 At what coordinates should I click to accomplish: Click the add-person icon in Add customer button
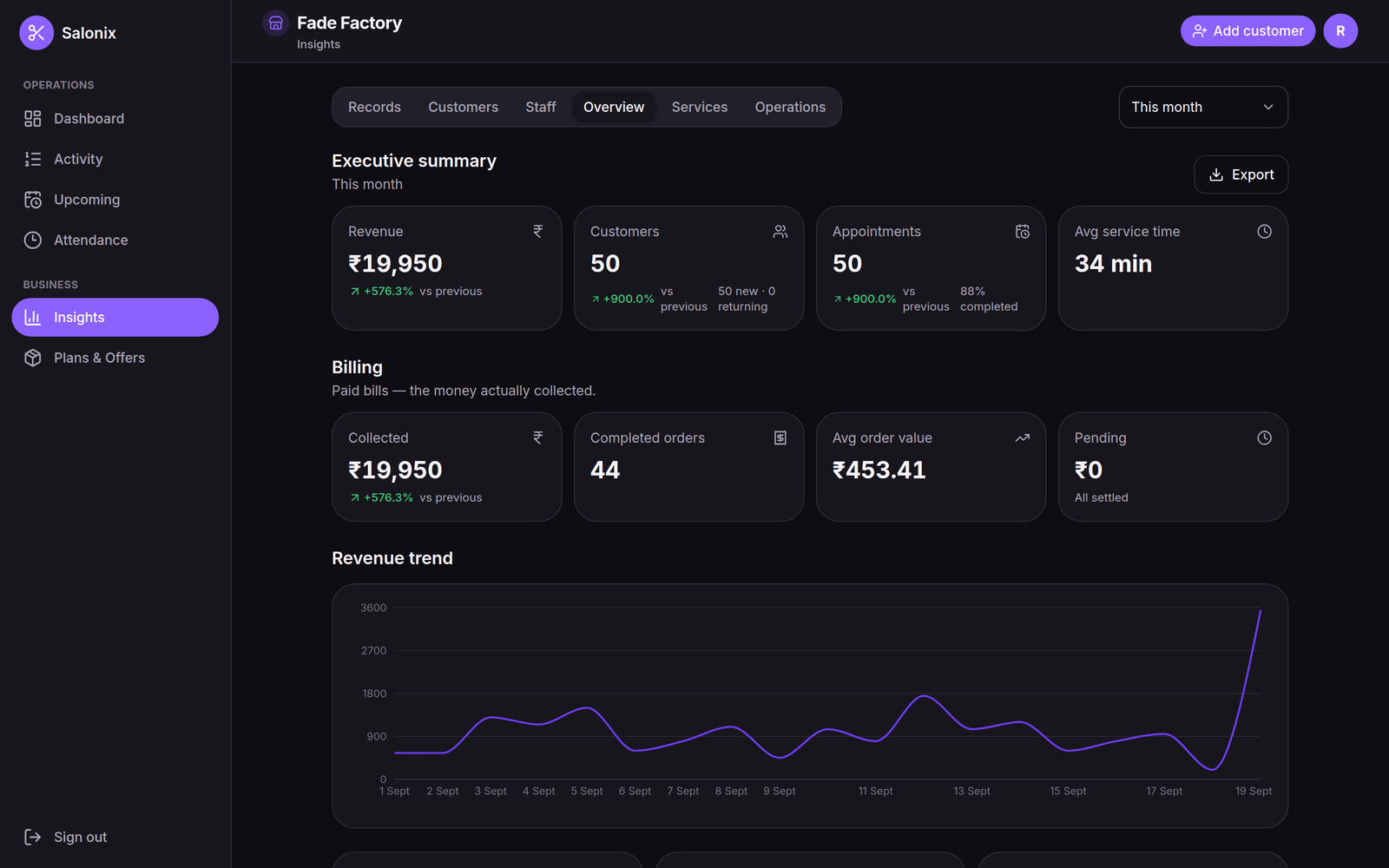1200,31
